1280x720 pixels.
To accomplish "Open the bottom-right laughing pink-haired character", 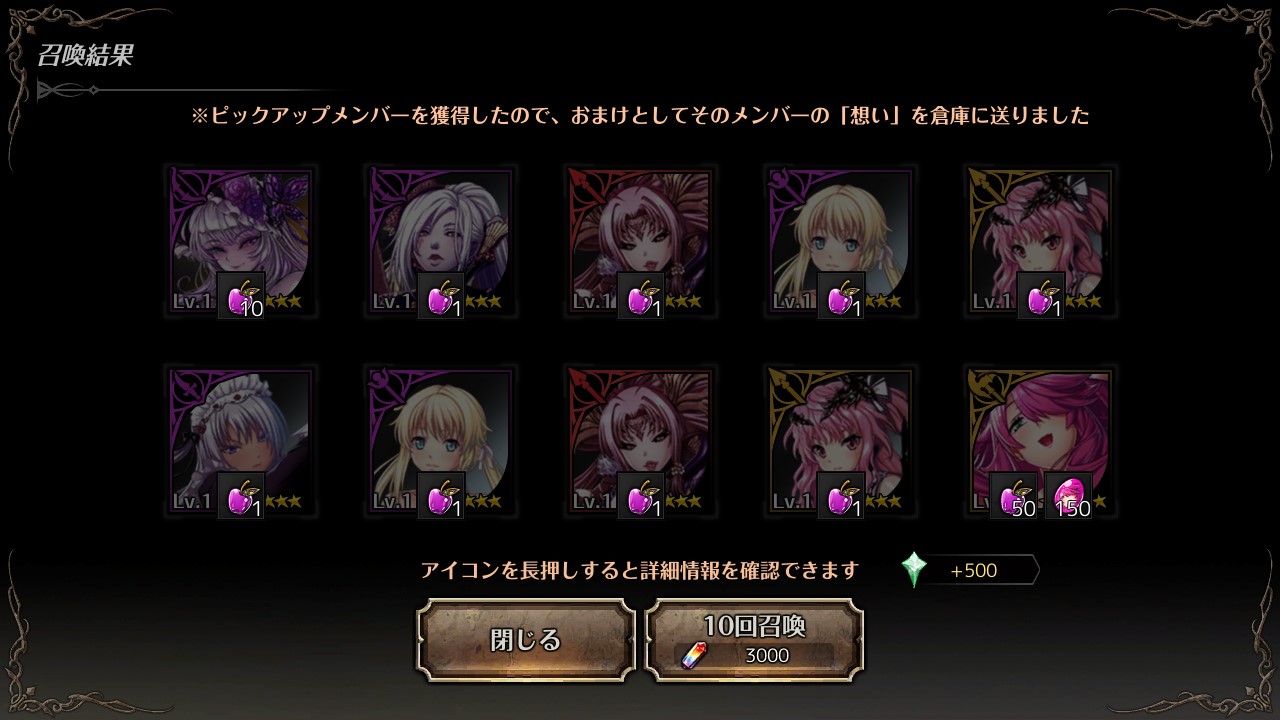I will pos(1041,441).
